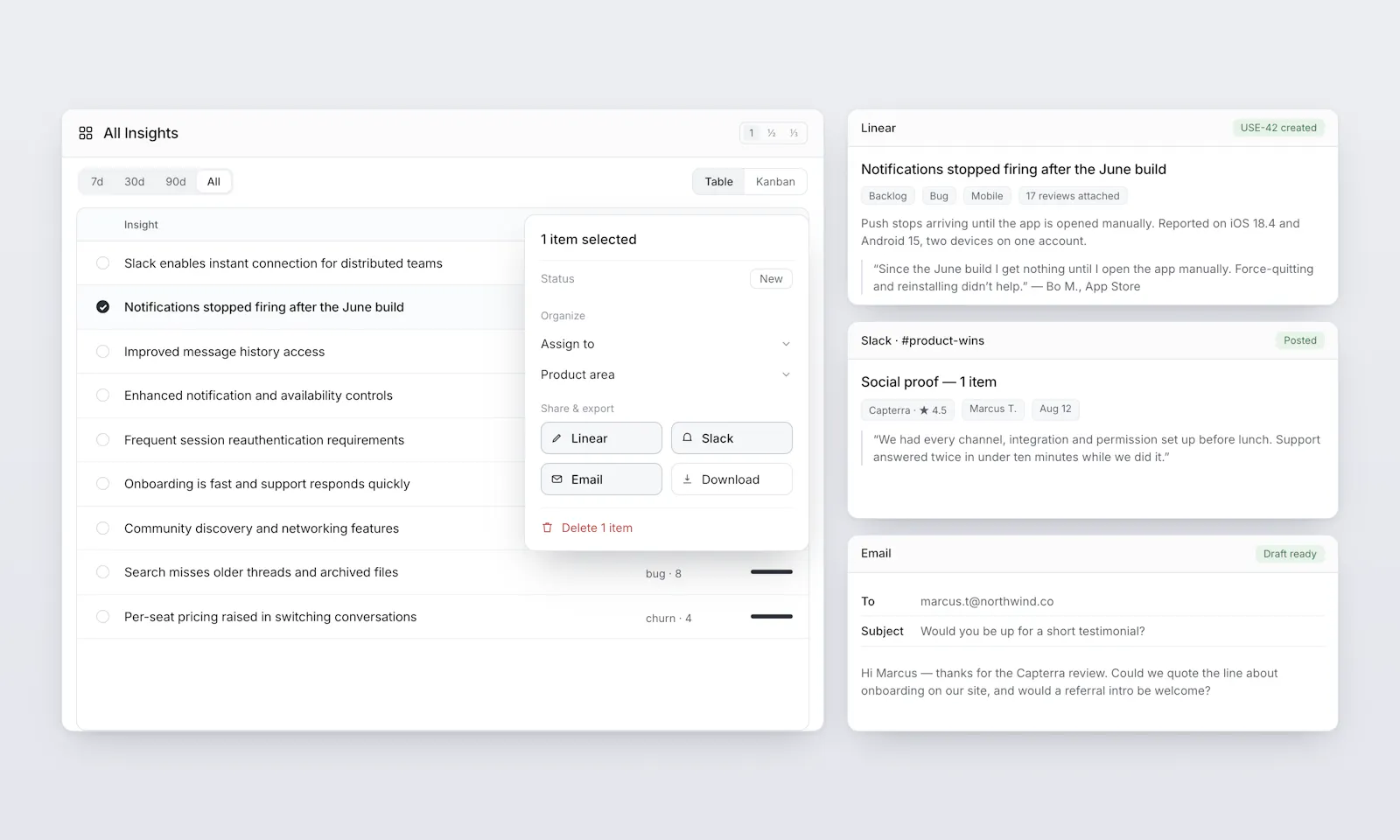Image resolution: width=1400 pixels, height=840 pixels.
Task: Switch to the 30d time range
Action: [x=134, y=182]
